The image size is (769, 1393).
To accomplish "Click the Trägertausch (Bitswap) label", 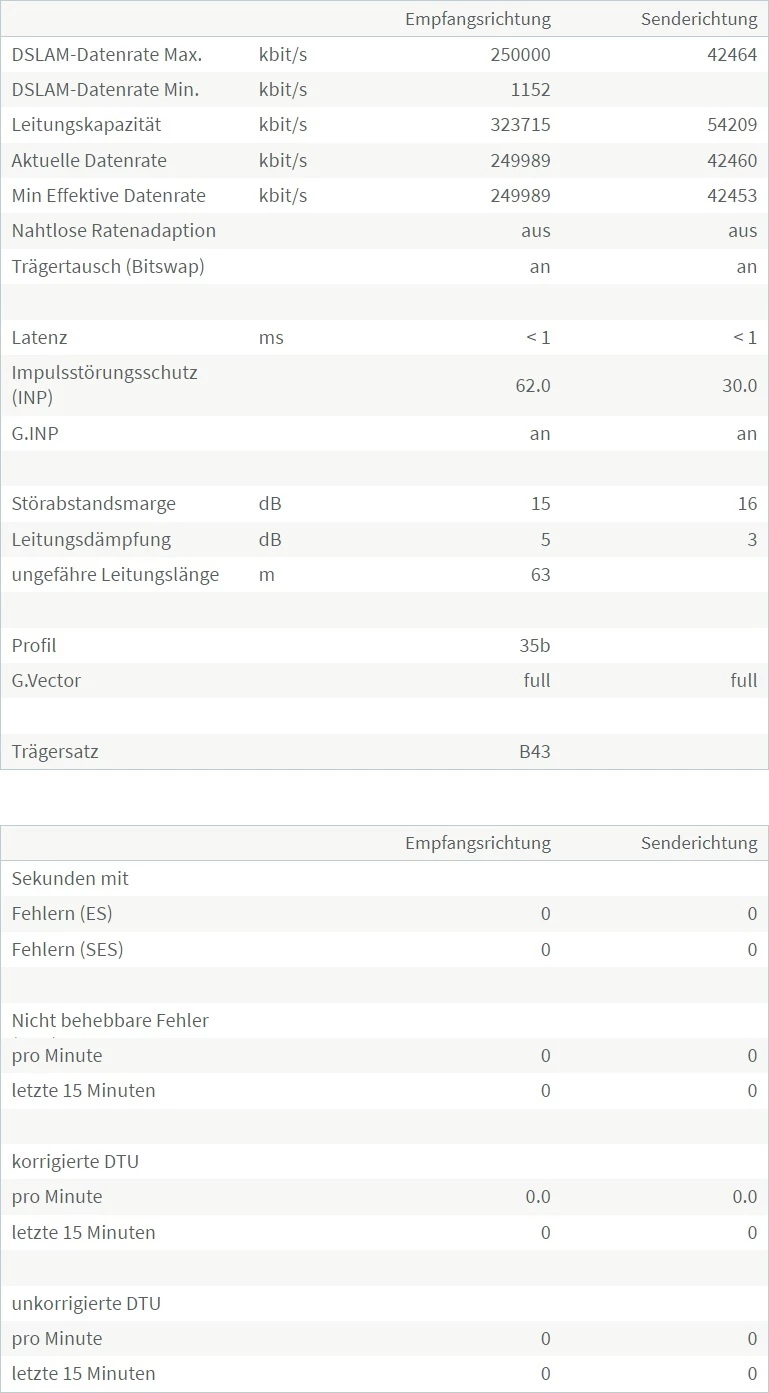I will [108, 267].
